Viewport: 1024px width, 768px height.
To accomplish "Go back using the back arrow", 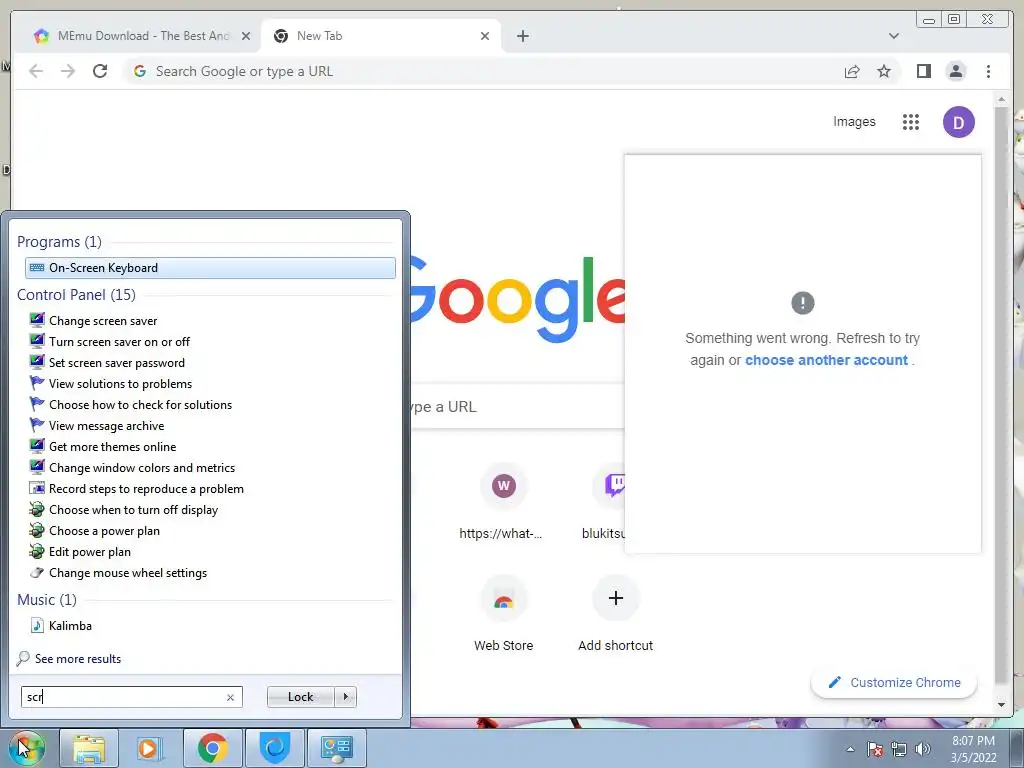I will [36, 71].
